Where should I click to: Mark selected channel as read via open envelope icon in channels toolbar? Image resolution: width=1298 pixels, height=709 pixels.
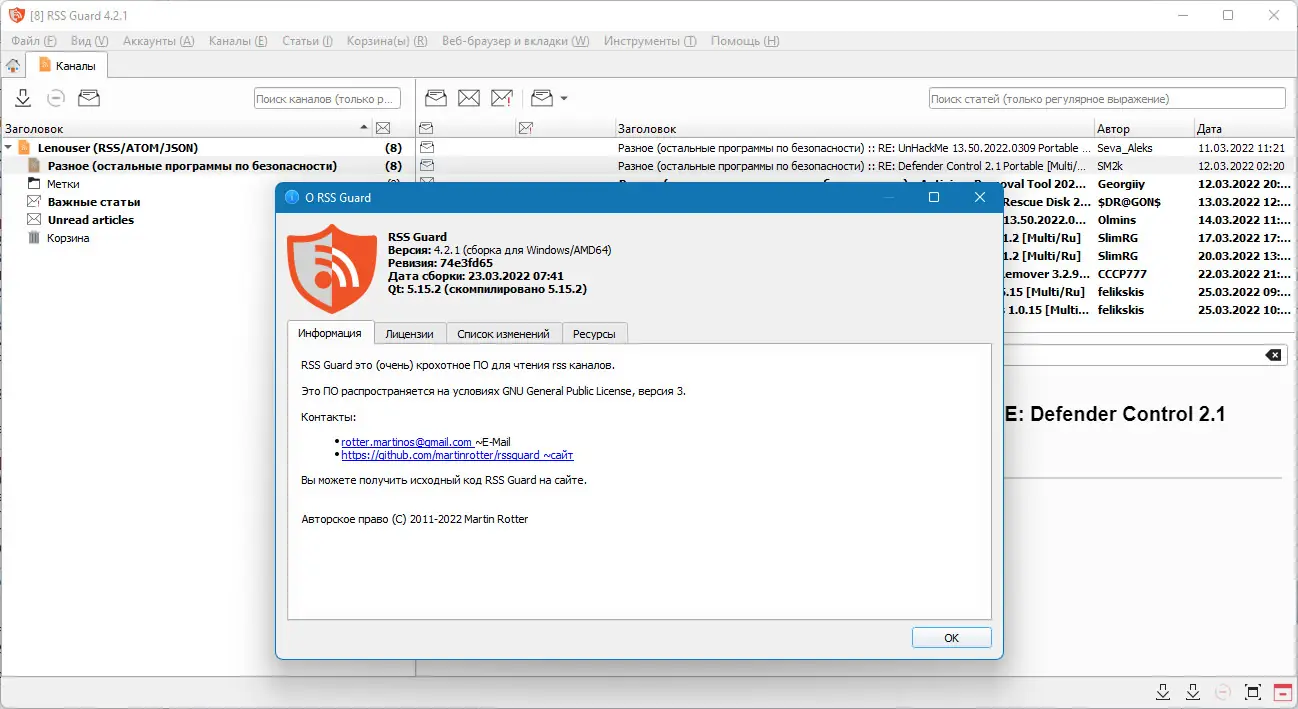[x=89, y=98]
